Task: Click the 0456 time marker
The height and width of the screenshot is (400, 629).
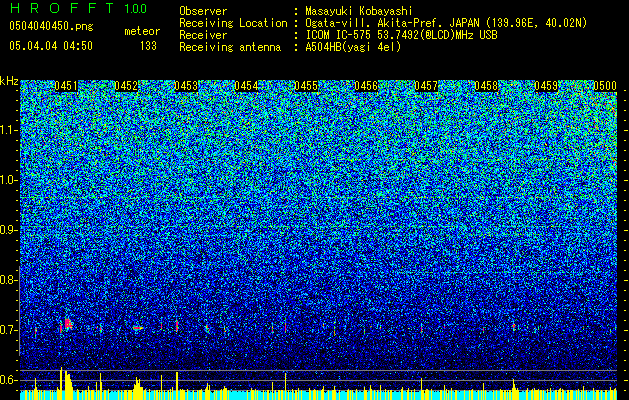Action: click(x=366, y=86)
